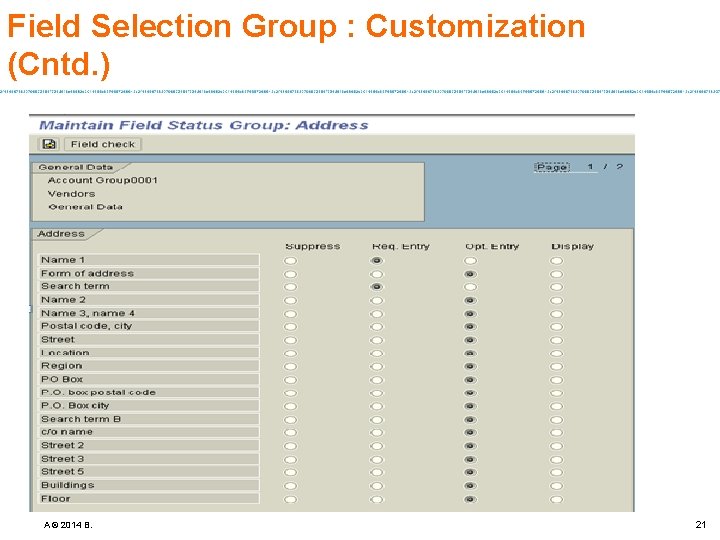Set Name 1 to Suppress

pyautogui.click(x=291, y=260)
